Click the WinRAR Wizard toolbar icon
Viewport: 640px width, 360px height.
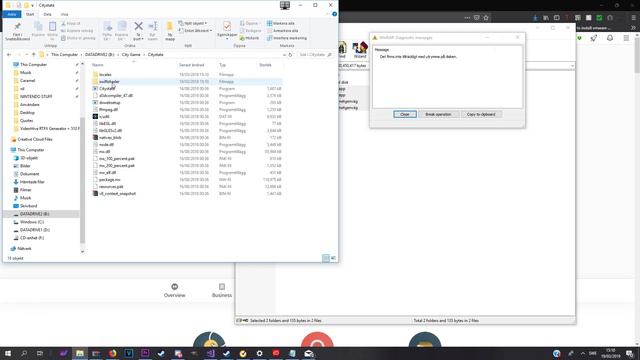tap(360, 50)
